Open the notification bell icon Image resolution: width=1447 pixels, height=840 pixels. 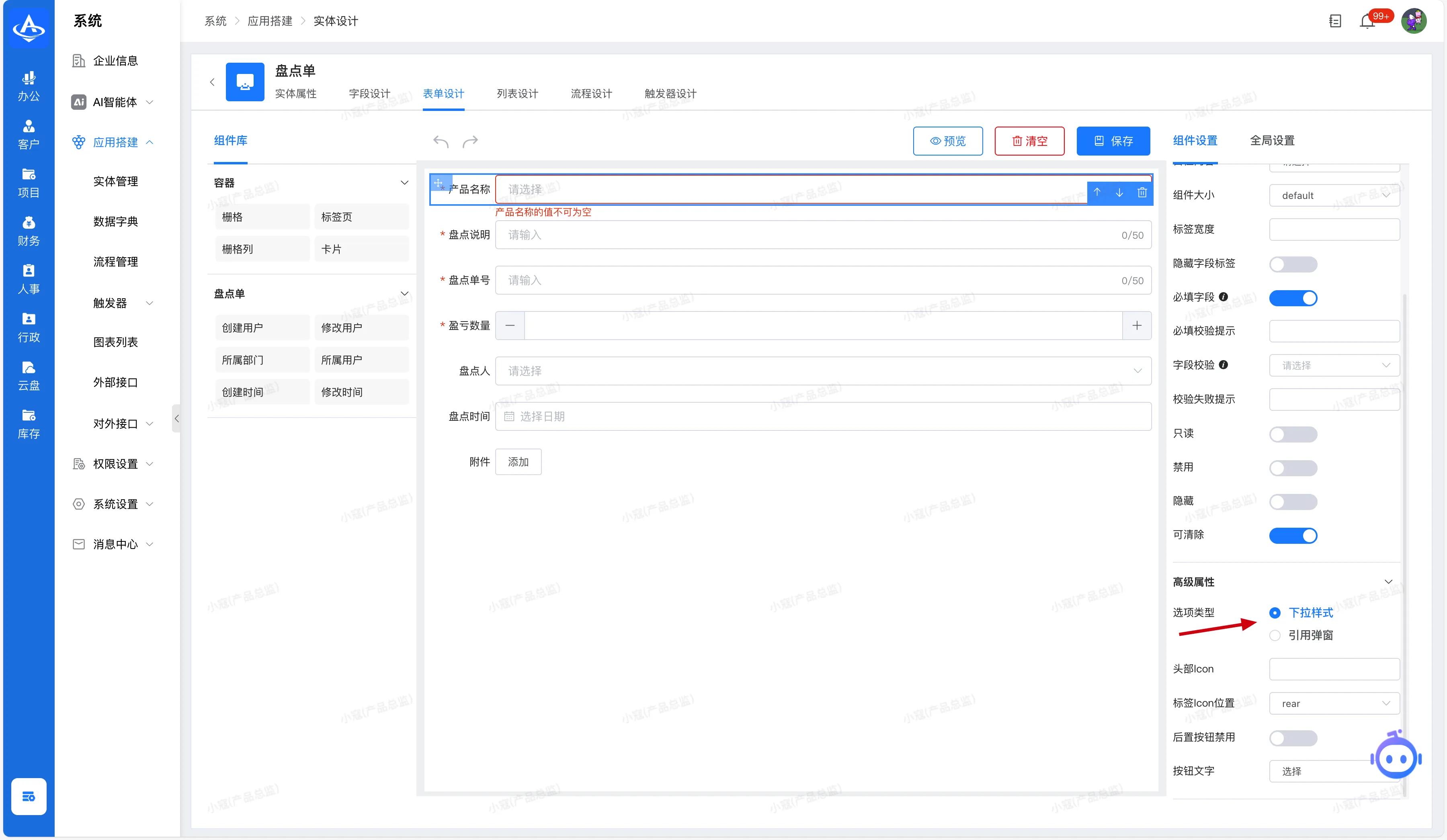[1367, 22]
